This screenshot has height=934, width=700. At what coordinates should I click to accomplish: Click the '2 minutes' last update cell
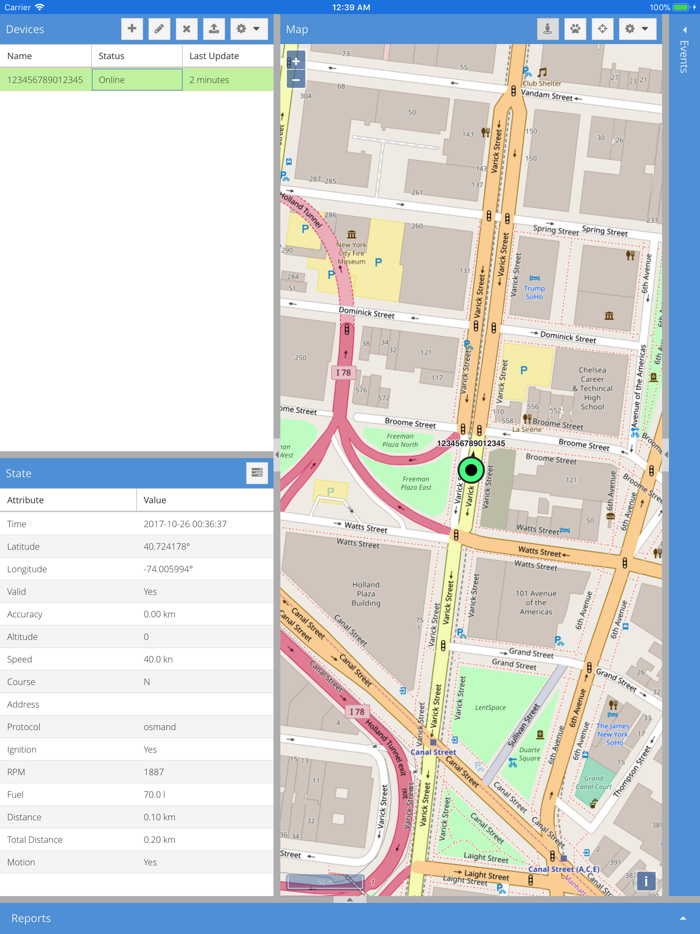click(228, 80)
